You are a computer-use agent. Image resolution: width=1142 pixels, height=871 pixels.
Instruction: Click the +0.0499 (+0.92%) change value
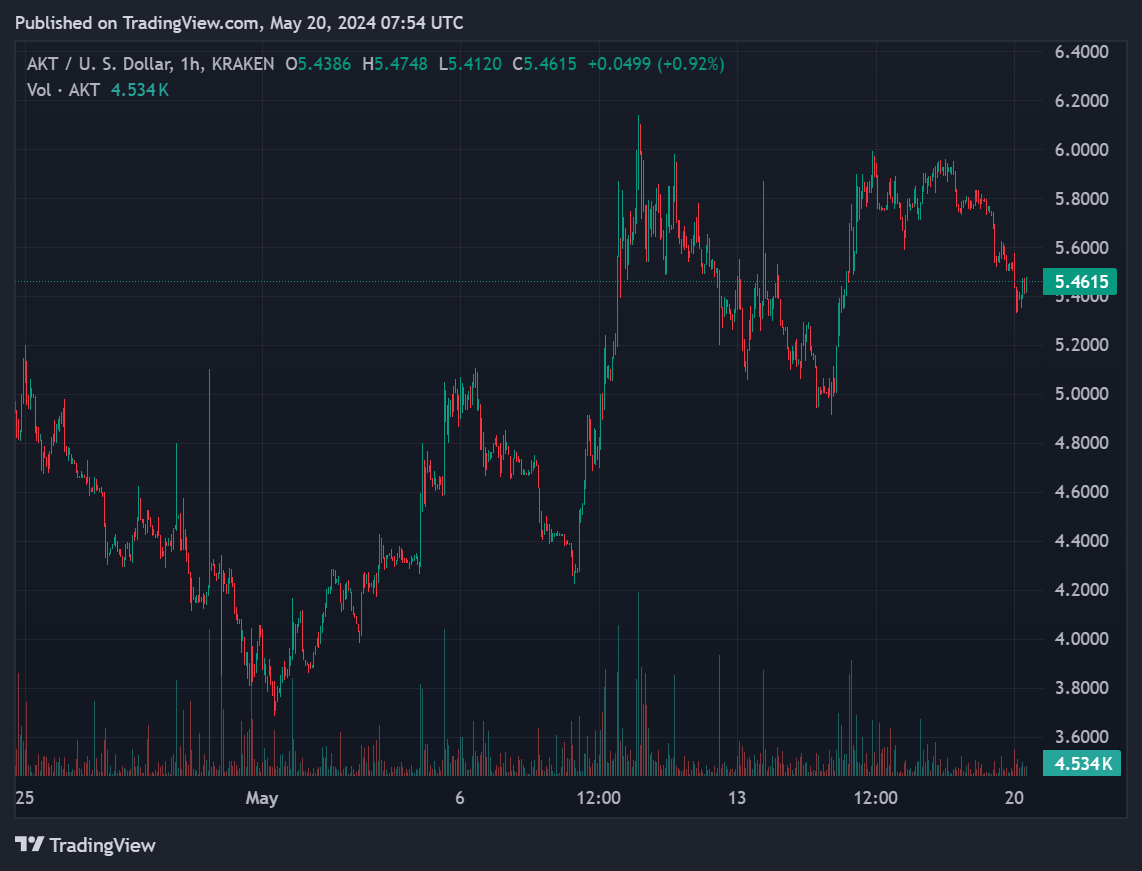(x=655, y=64)
